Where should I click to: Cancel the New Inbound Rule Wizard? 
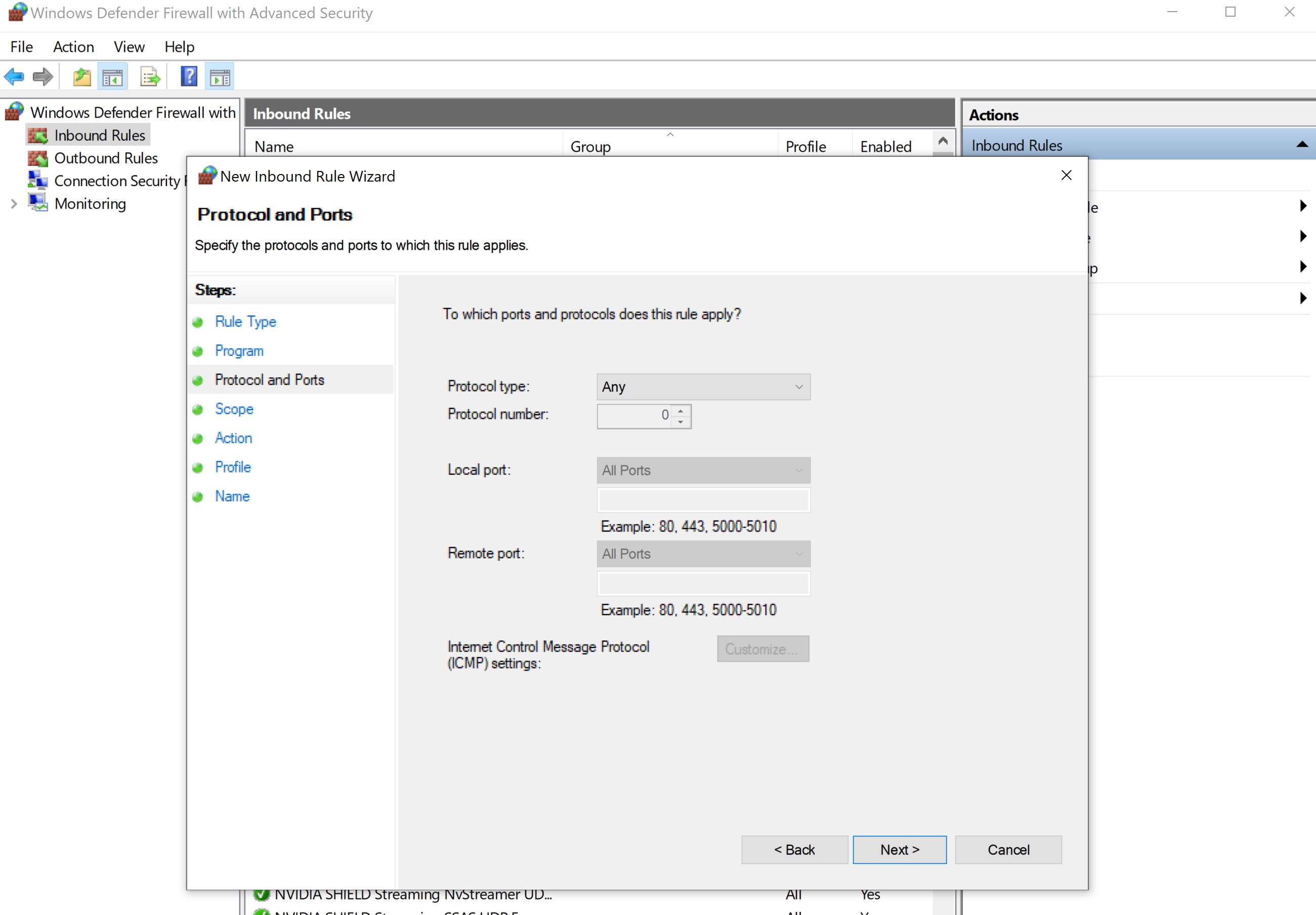[1008, 850]
